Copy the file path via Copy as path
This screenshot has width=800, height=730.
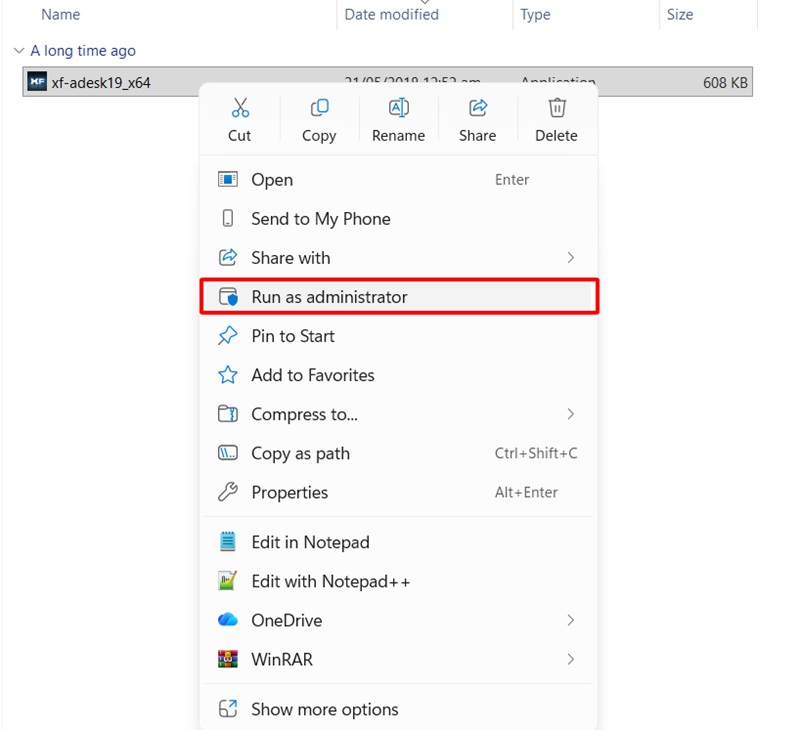coord(301,453)
